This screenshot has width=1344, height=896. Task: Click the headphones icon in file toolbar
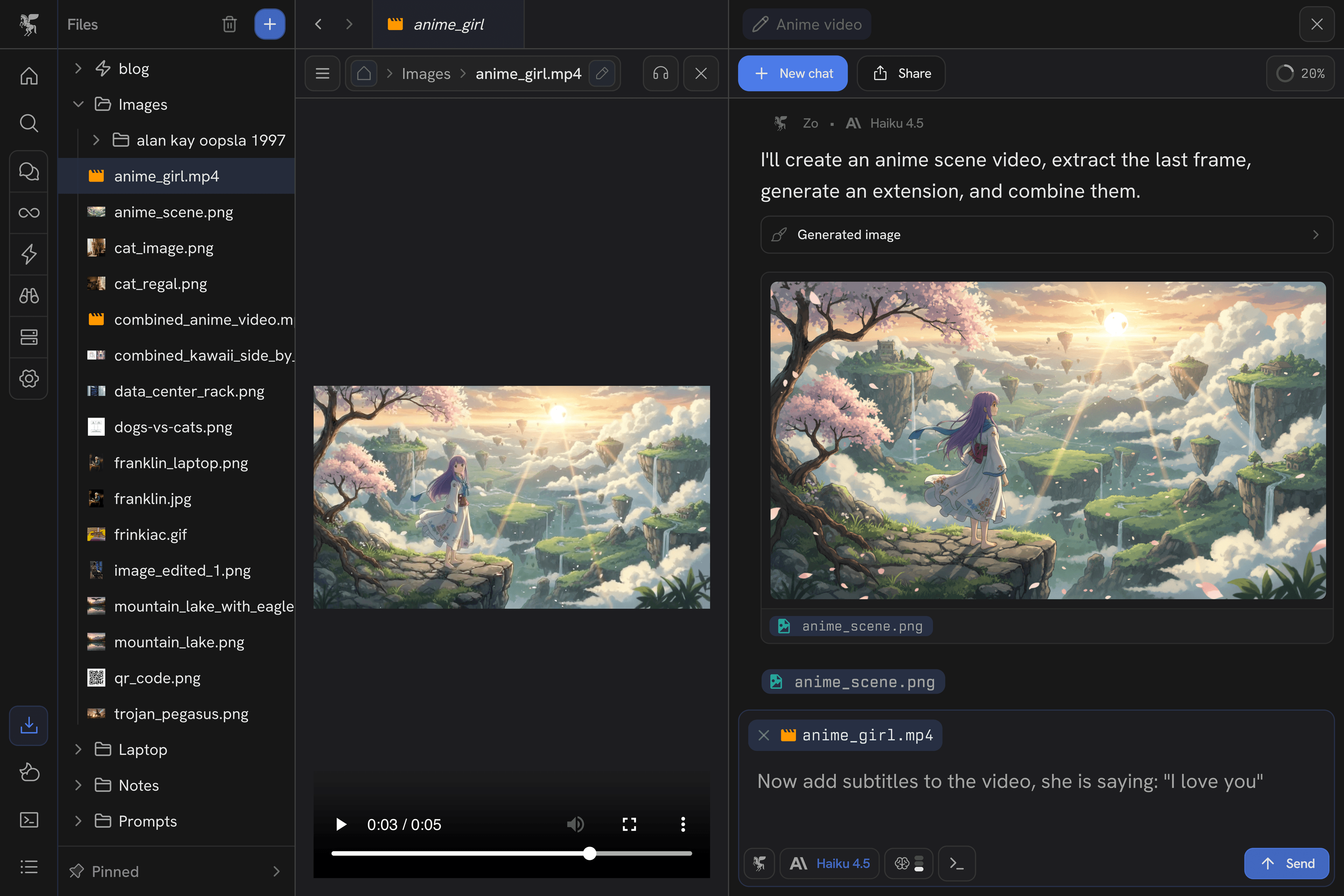pos(660,73)
